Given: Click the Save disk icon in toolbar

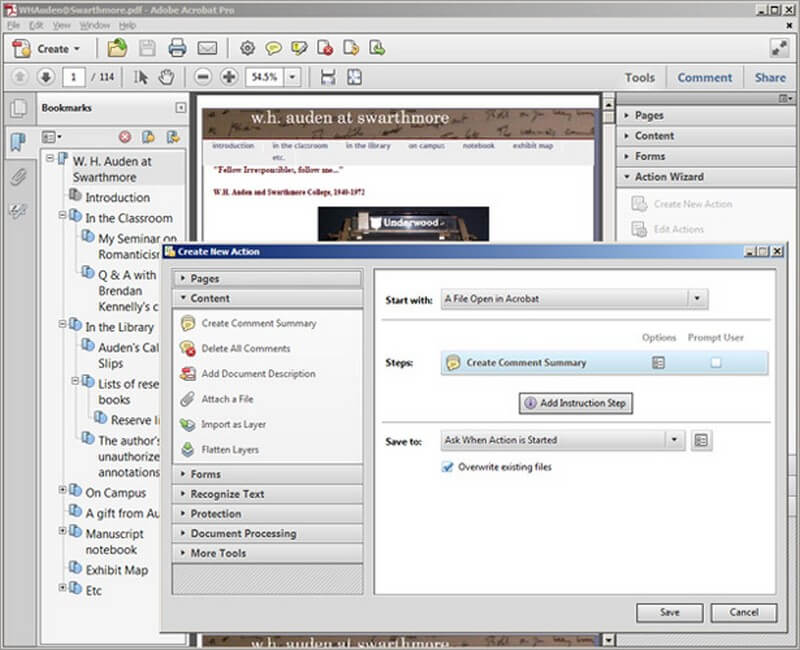Looking at the screenshot, I should coord(147,48).
